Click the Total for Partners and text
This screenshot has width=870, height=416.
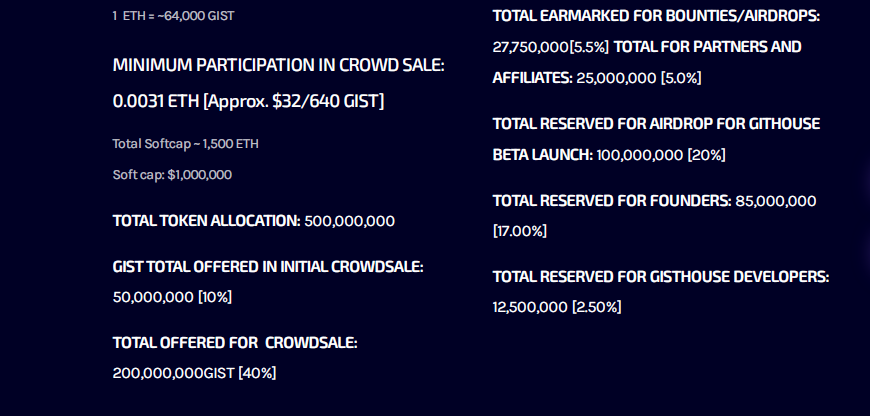pyautogui.click(x=707, y=47)
